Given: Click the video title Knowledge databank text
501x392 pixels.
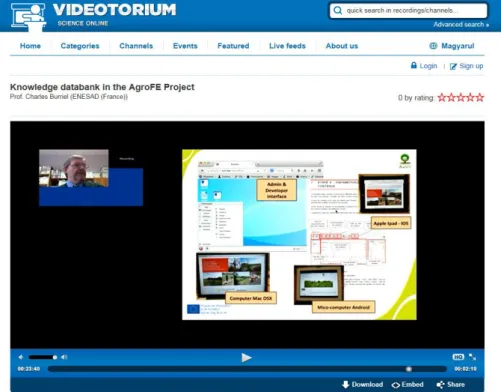Looking at the screenshot, I should 102,87.
